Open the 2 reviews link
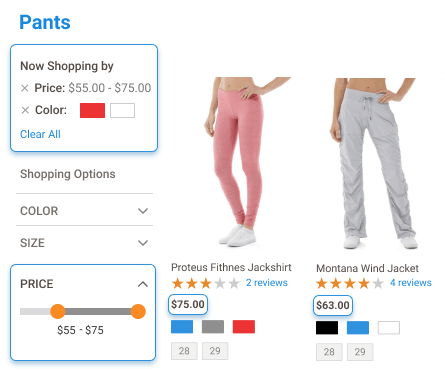The height and width of the screenshot is (380, 445). (x=267, y=283)
